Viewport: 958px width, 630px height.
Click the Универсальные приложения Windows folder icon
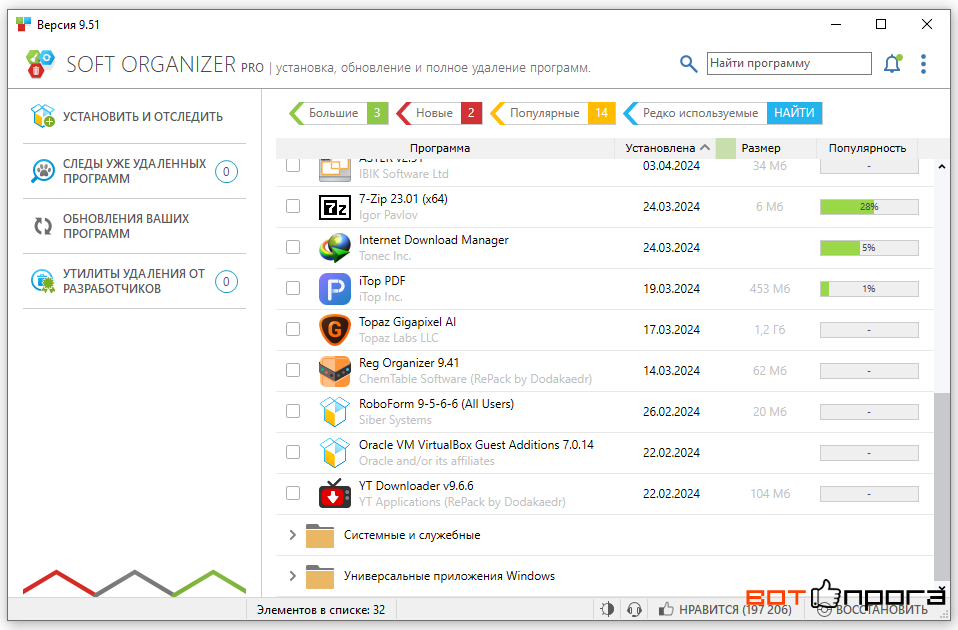(320, 576)
